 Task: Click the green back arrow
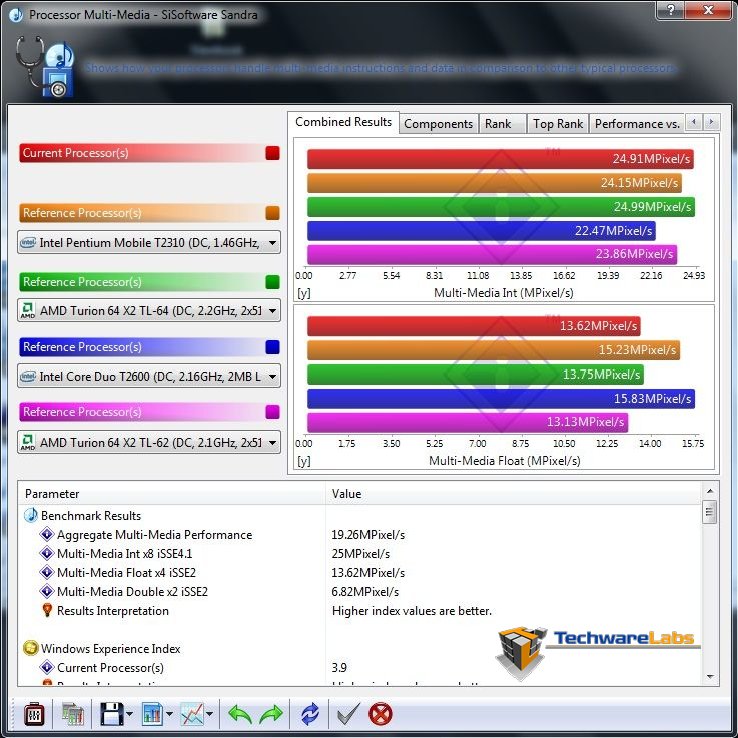click(240, 714)
